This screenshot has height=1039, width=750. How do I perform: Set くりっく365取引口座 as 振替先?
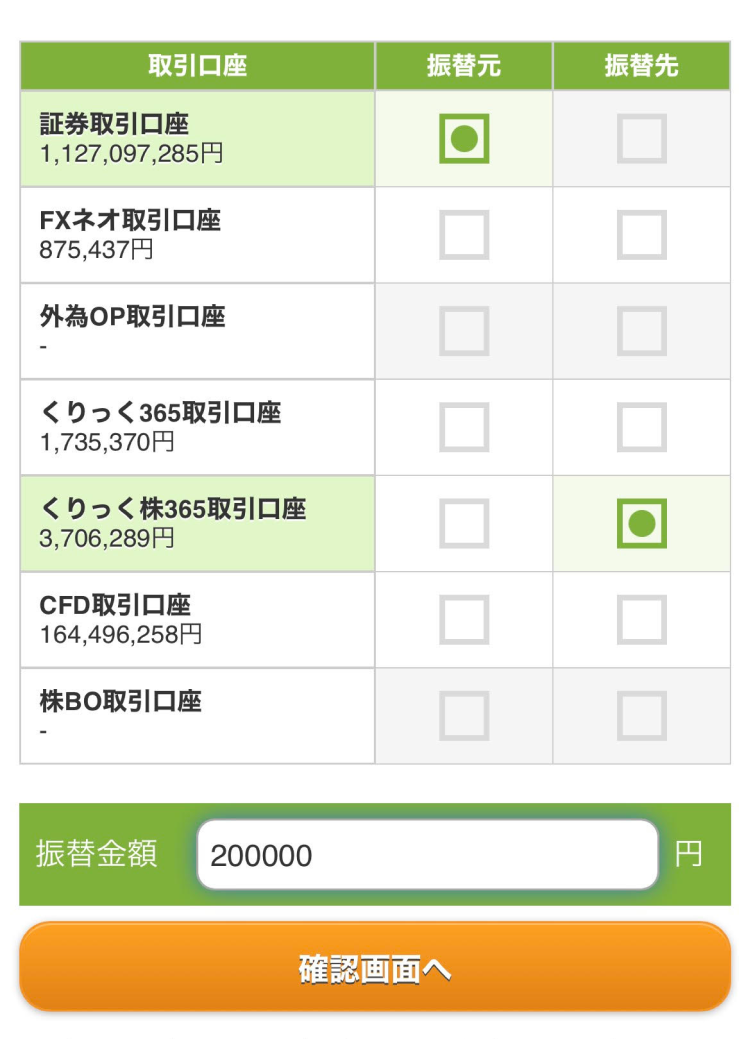tap(641, 427)
